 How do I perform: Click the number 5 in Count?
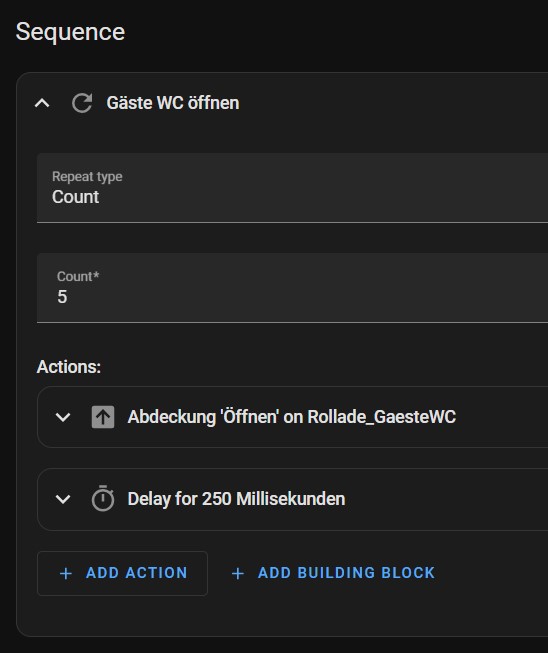tap(62, 297)
